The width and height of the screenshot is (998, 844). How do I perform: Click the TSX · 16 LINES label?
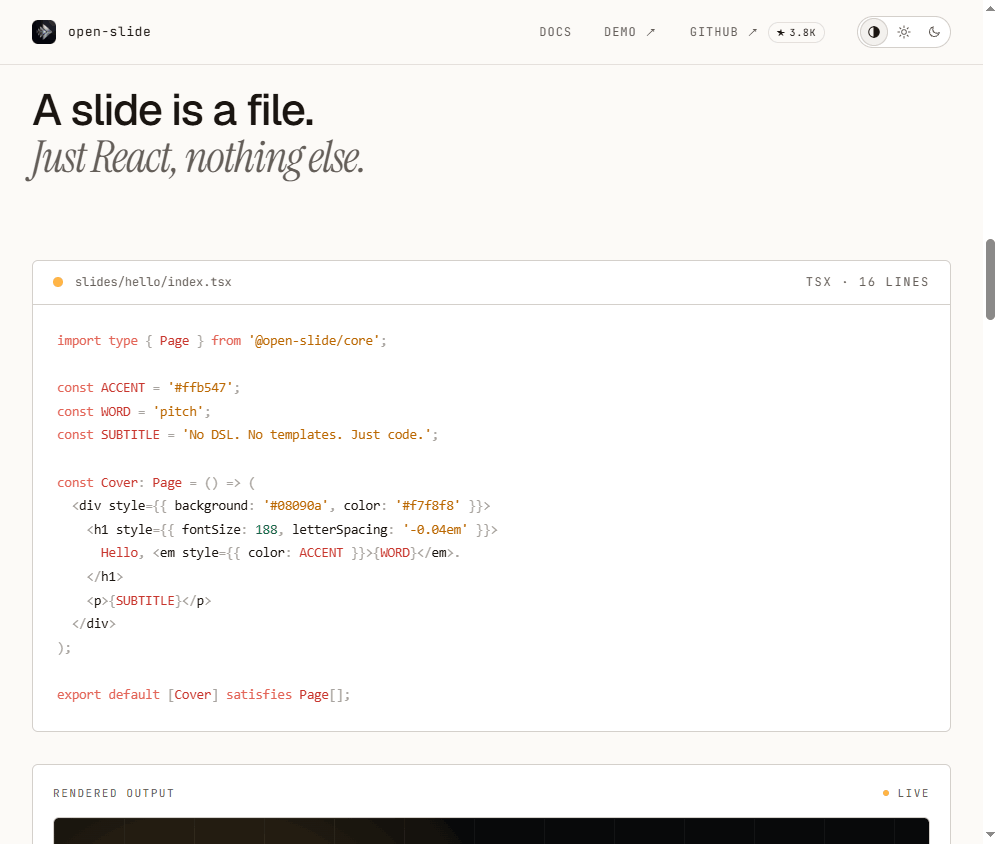[x=867, y=282]
